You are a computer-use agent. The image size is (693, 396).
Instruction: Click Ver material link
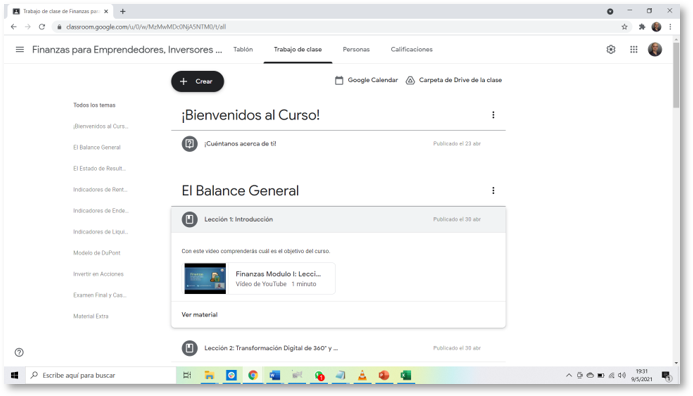click(199, 315)
